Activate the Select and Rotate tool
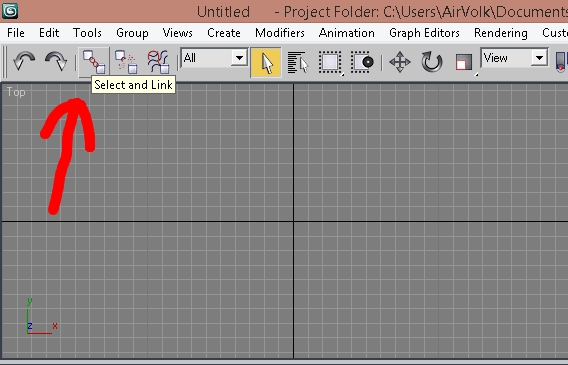The height and width of the screenshot is (365, 568). tap(431, 62)
